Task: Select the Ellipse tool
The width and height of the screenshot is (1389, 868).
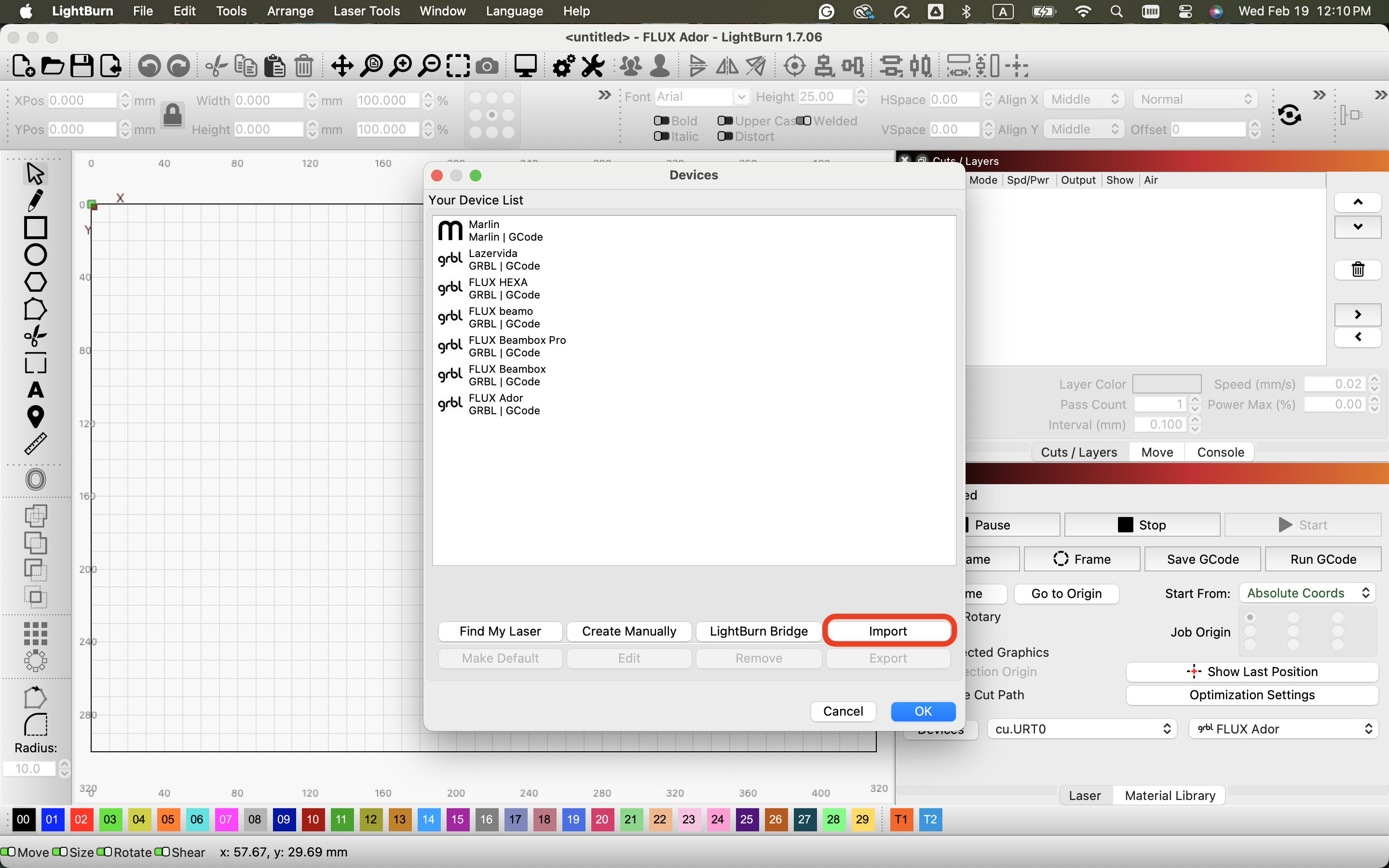Action: point(35,255)
